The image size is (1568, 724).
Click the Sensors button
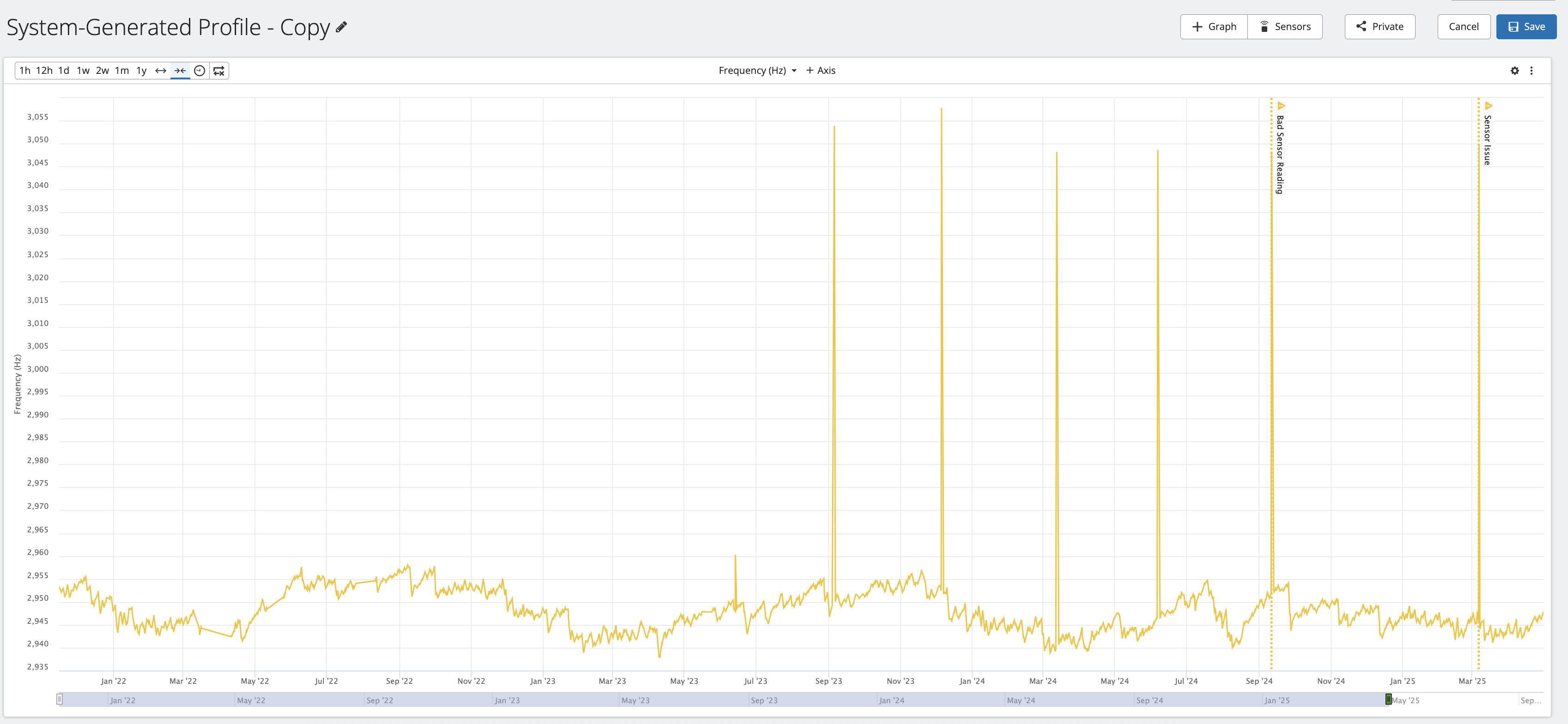1285,27
